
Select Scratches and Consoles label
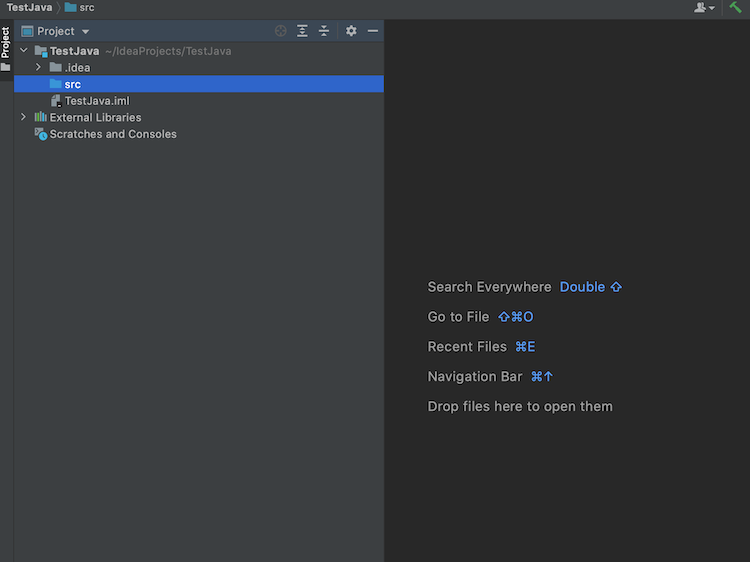113,134
